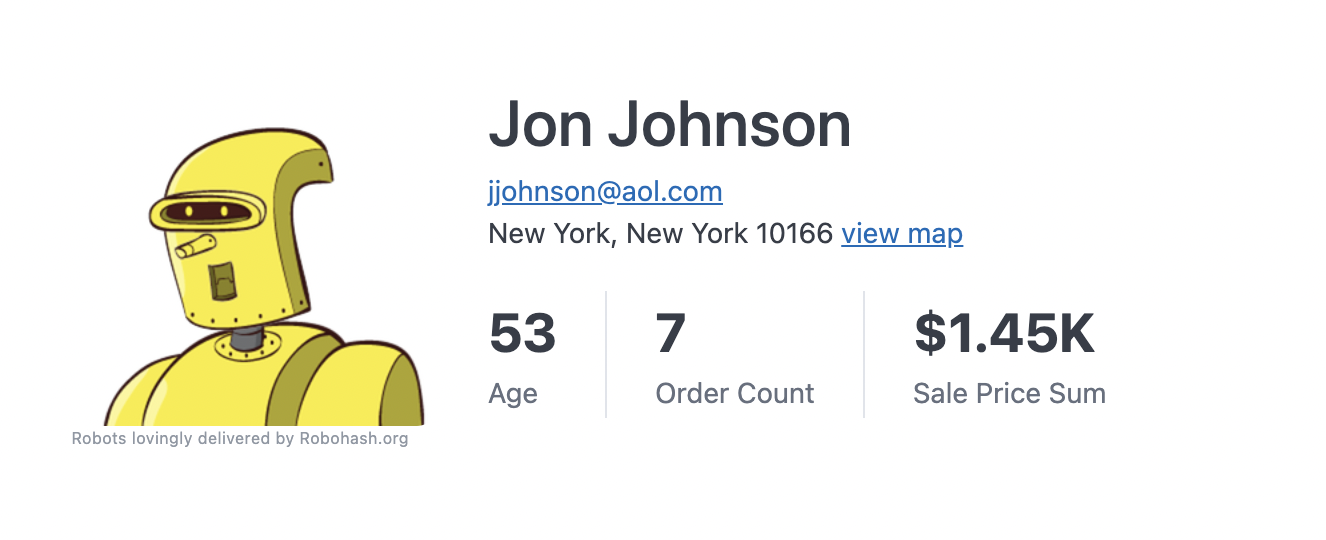Click the Age label
Image resolution: width=1326 pixels, height=540 pixels.
[513, 394]
